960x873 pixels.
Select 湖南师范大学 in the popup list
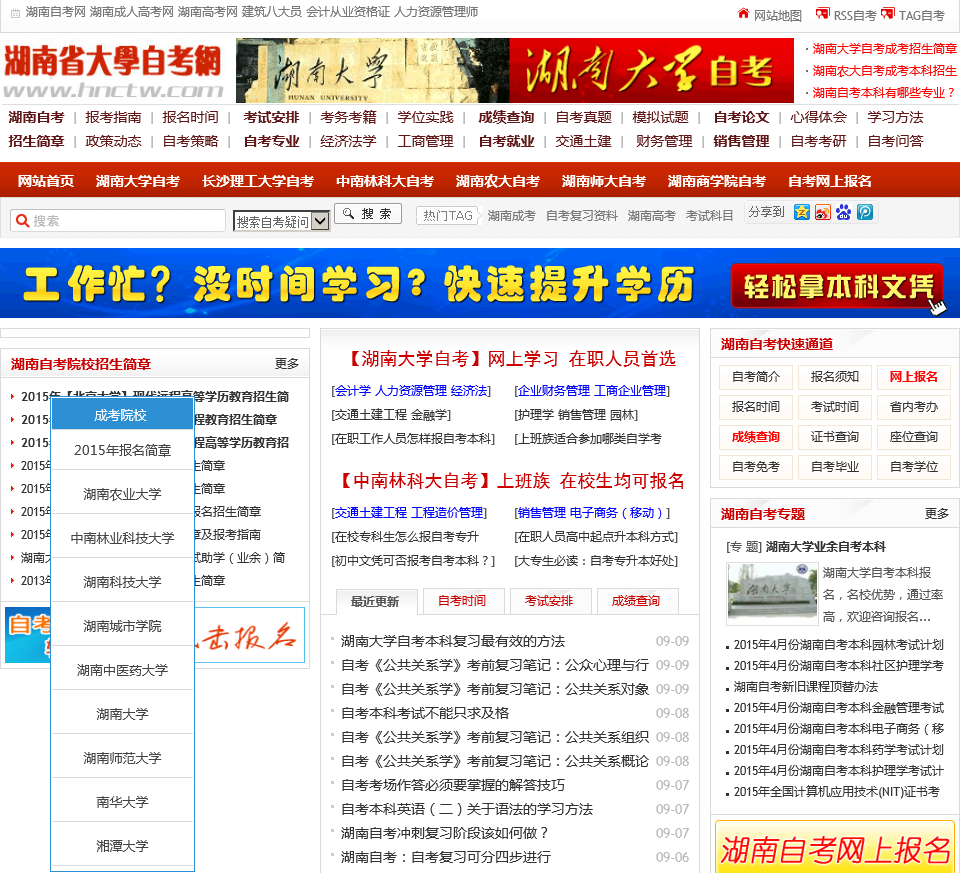coord(122,758)
